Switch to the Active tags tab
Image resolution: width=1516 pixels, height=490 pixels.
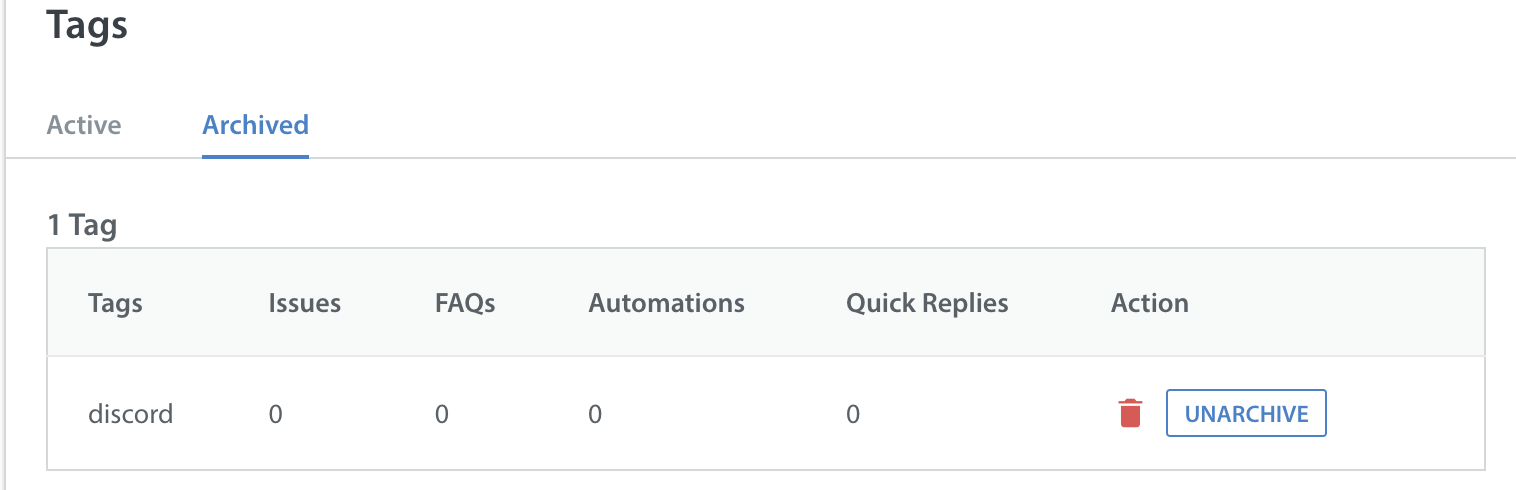84,125
